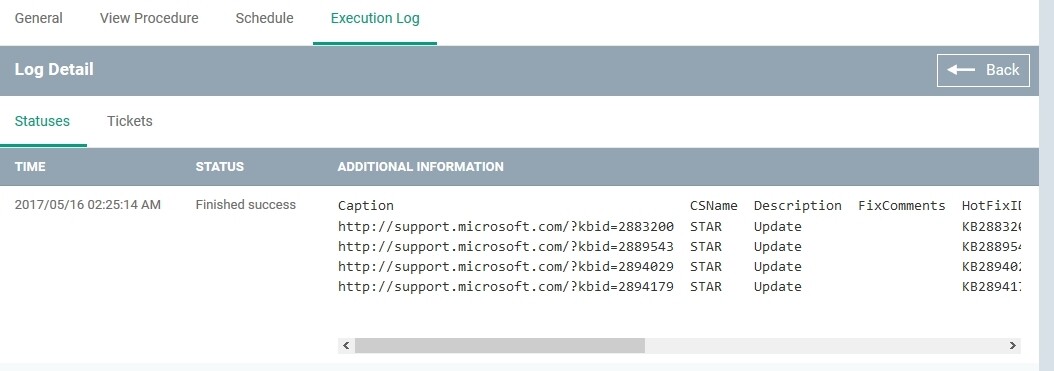Select the Execution Log tab
The width and height of the screenshot is (1054, 371).
(375, 18)
